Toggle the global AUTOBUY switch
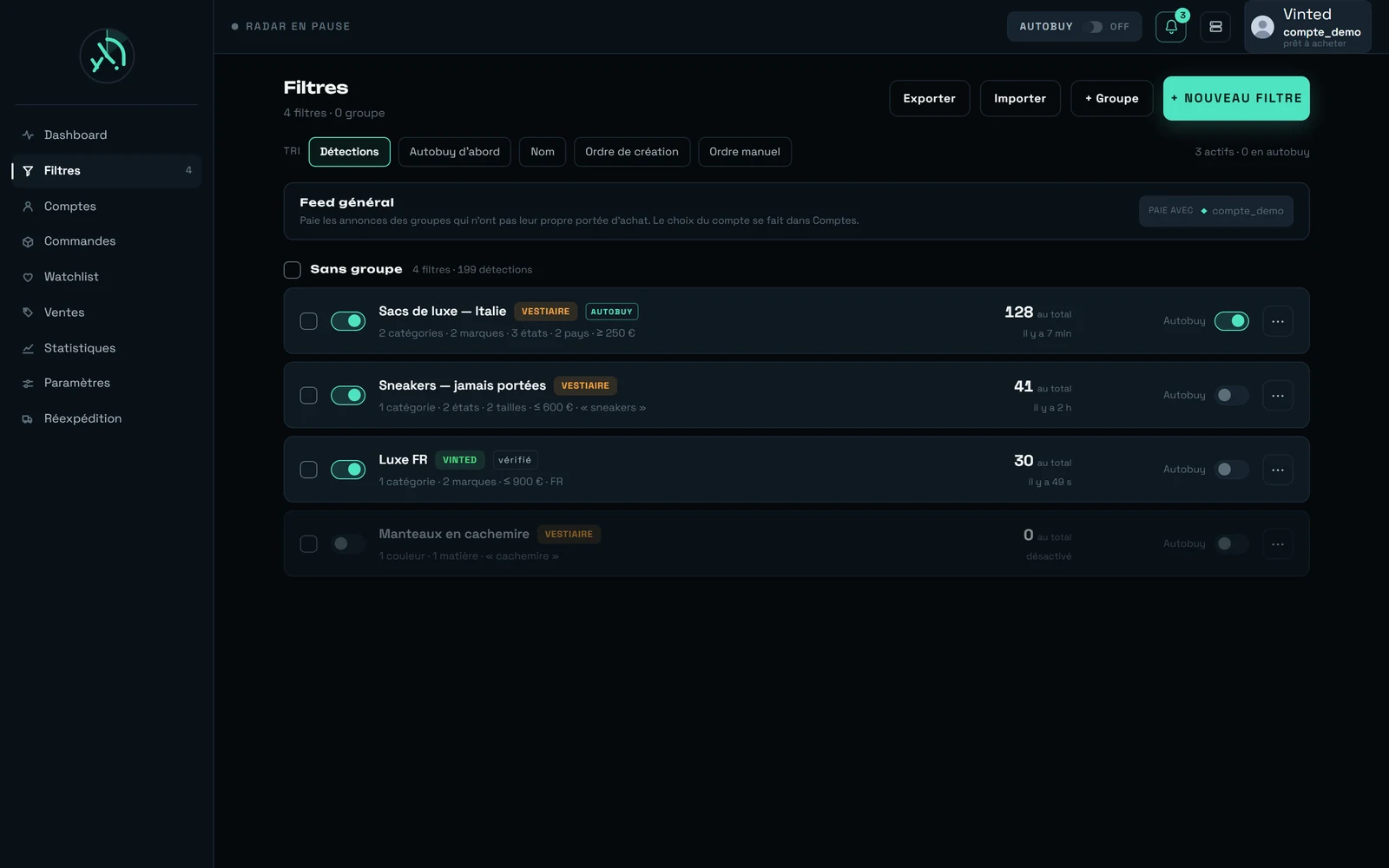 point(1096,27)
